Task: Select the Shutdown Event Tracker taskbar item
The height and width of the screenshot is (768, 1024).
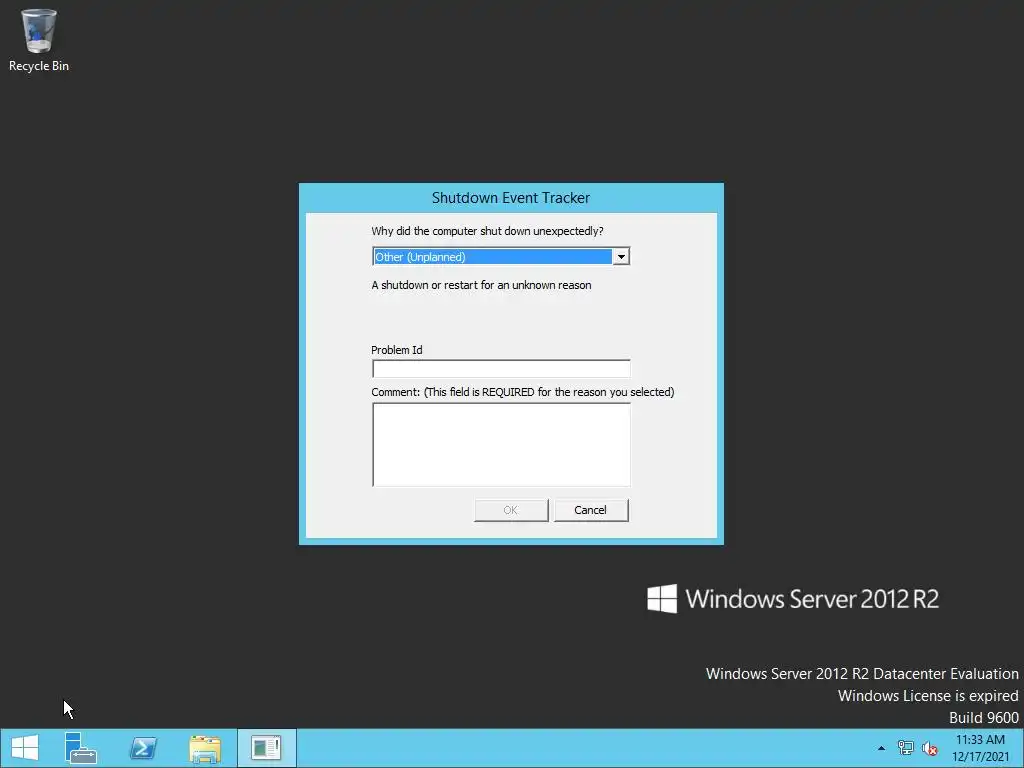Action: (266, 748)
